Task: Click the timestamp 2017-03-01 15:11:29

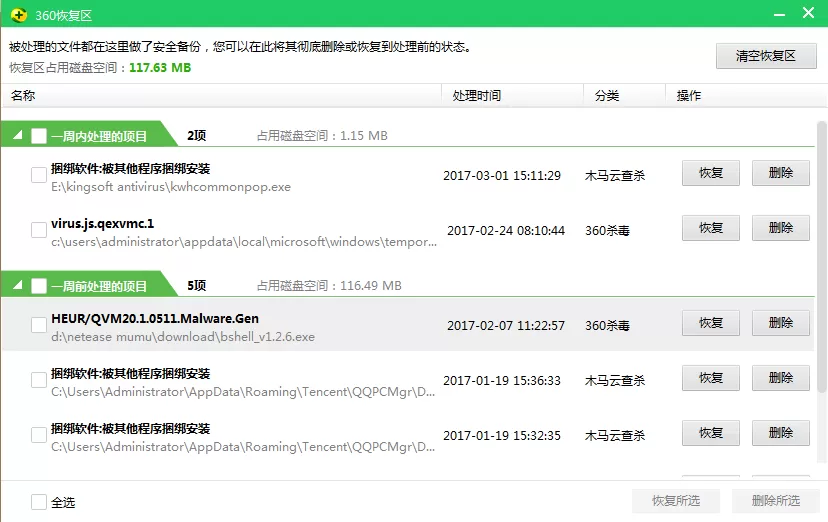Action: click(x=502, y=175)
